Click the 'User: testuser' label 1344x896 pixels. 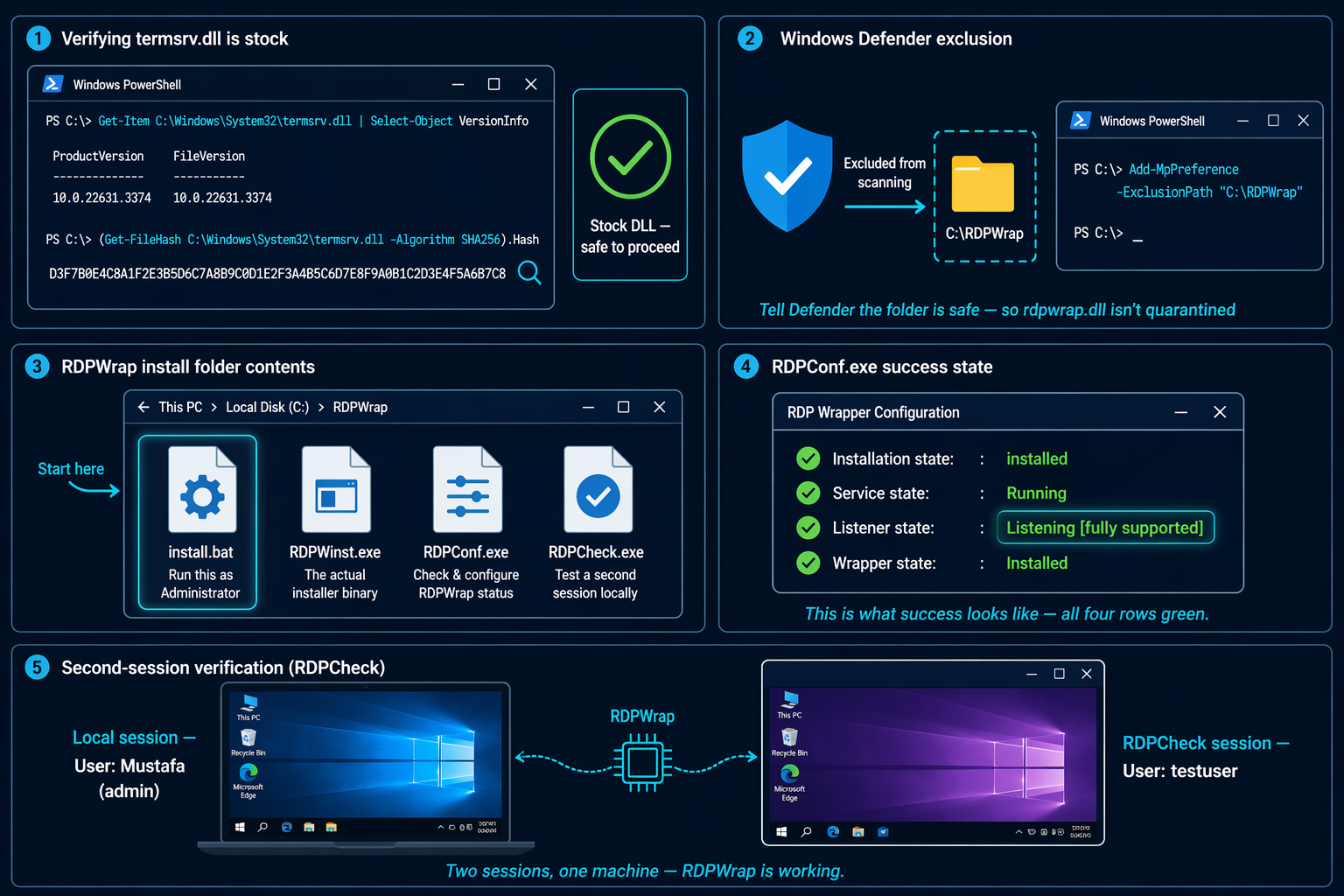tap(1180, 771)
